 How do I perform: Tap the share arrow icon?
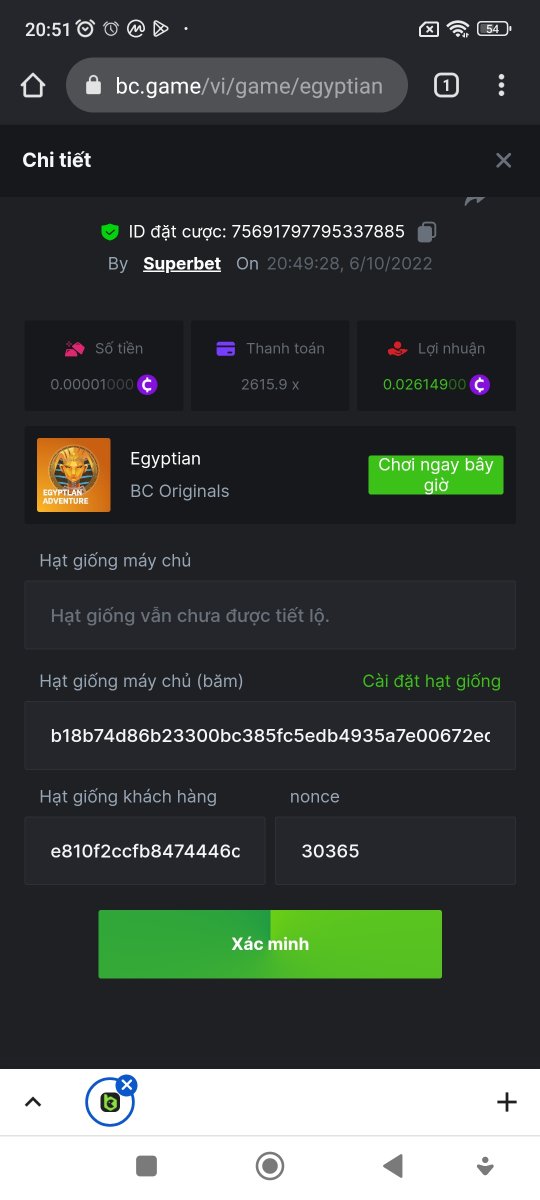[x=475, y=200]
